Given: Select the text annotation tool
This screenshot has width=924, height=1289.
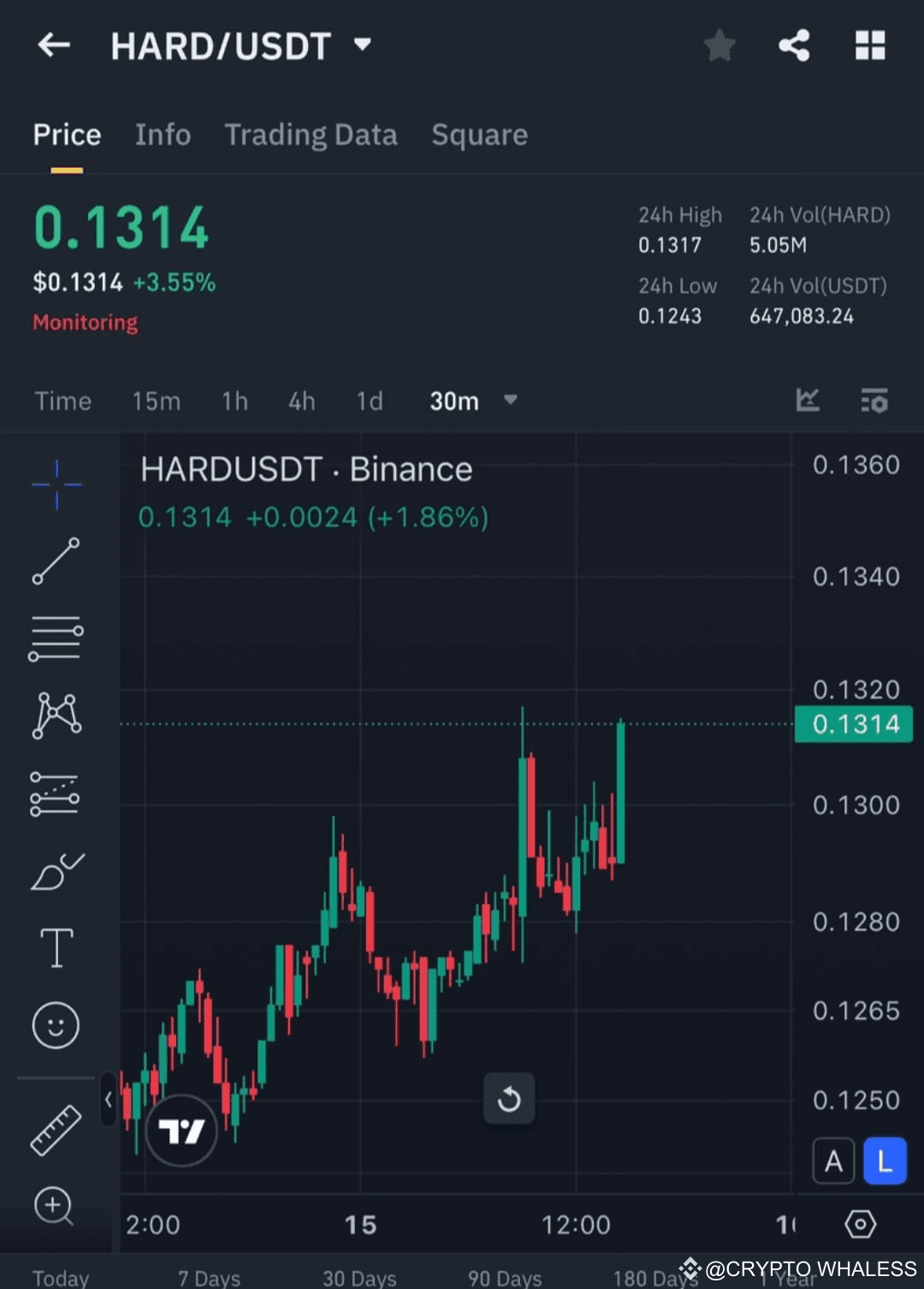Looking at the screenshot, I should (x=55, y=947).
